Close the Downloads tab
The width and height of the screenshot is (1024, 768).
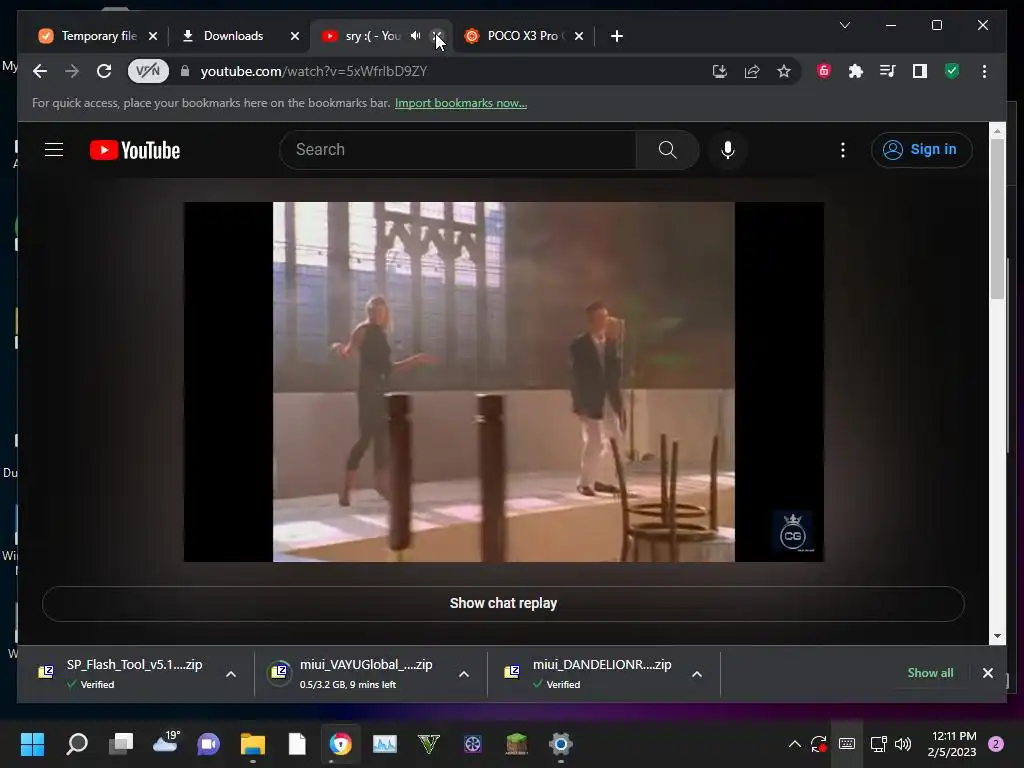[x=295, y=36]
